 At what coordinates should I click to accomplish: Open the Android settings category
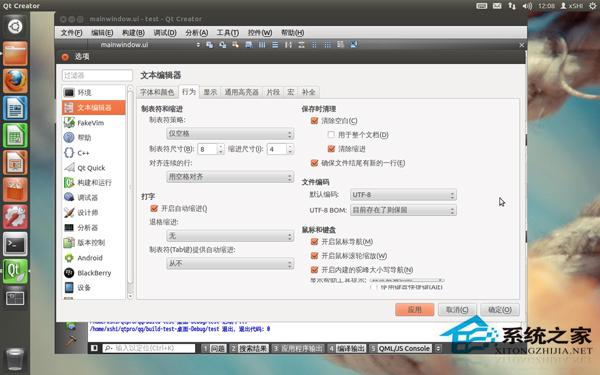click(x=94, y=258)
